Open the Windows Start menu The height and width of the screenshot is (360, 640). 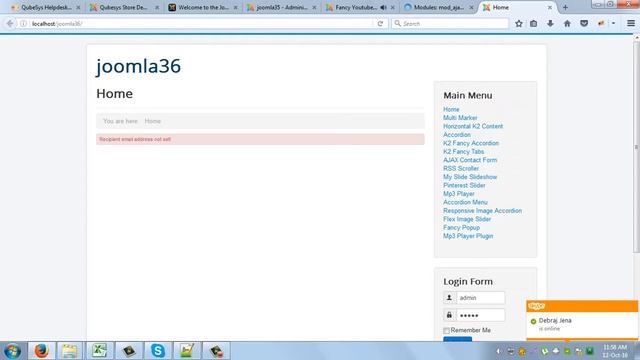[12, 351]
